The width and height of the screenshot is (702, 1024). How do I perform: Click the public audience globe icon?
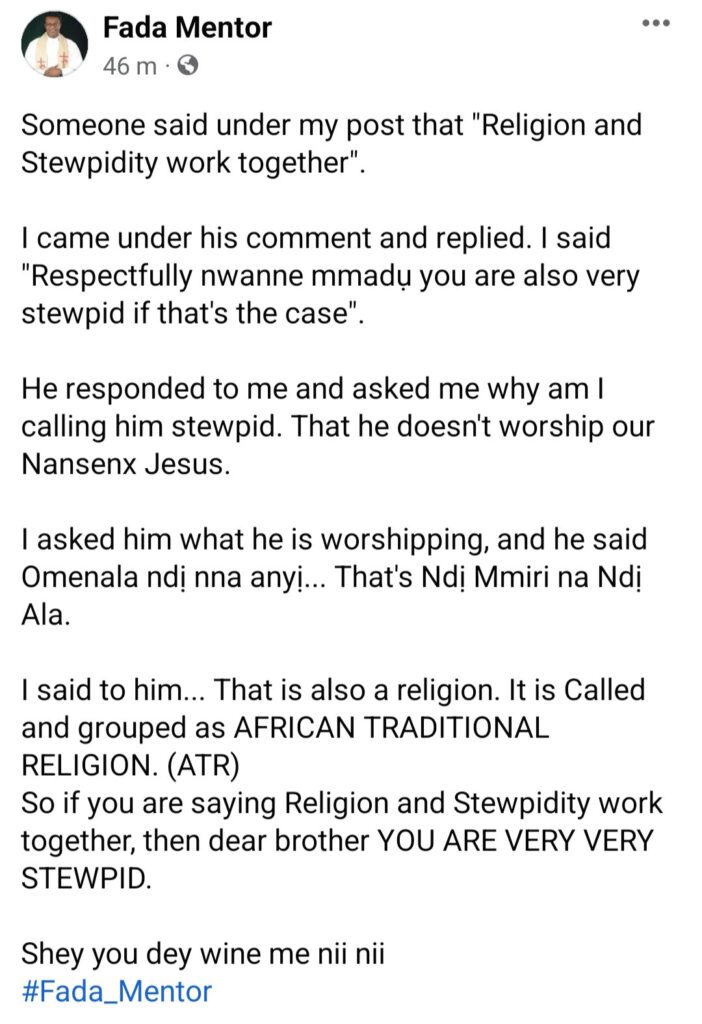point(188,68)
